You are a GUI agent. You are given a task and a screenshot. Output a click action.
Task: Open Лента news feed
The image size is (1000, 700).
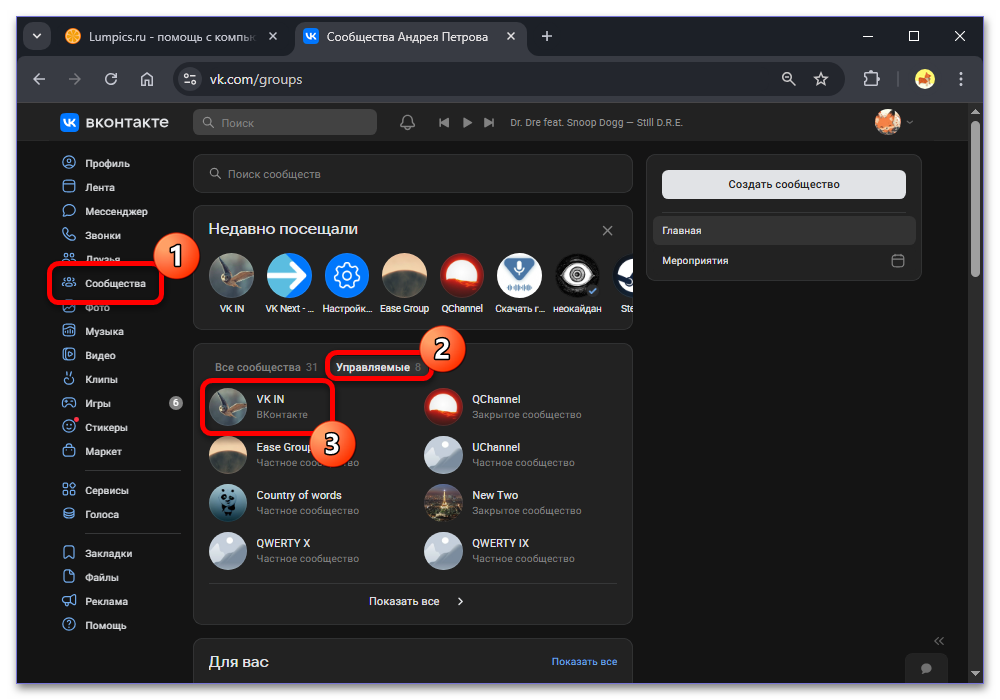coord(88,187)
